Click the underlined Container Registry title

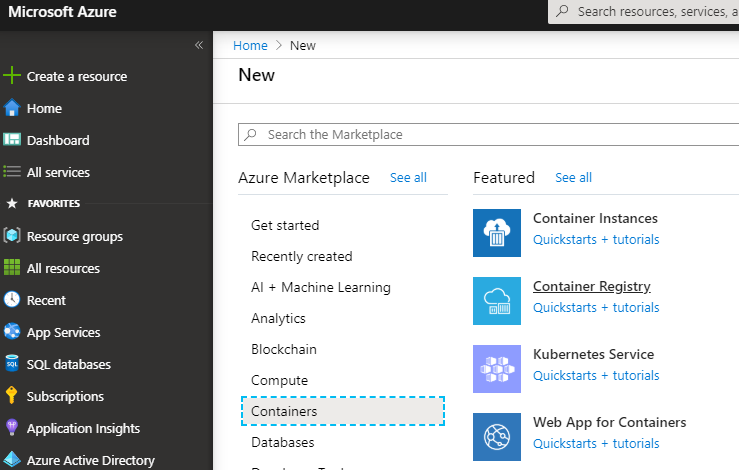591,286
